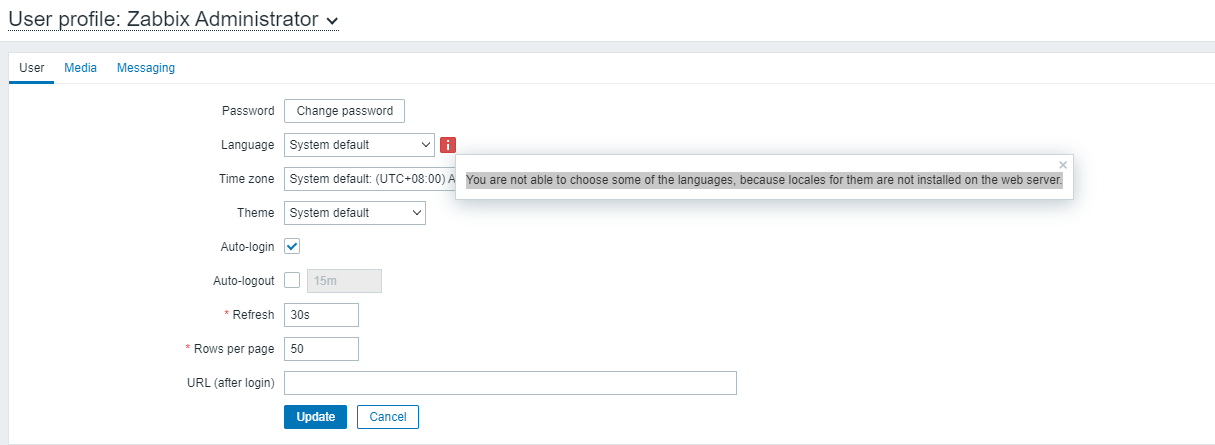The width and height of the screenshot is (1215, 445).
Task: Click the Theme field label
Action: coord(255,213)
